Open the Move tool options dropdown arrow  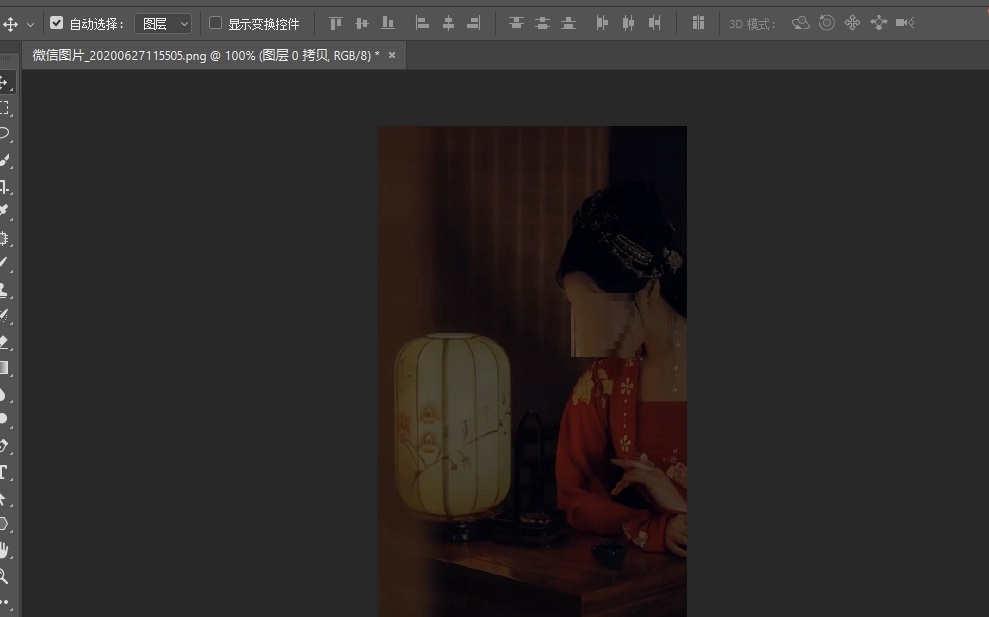(30, 22)
